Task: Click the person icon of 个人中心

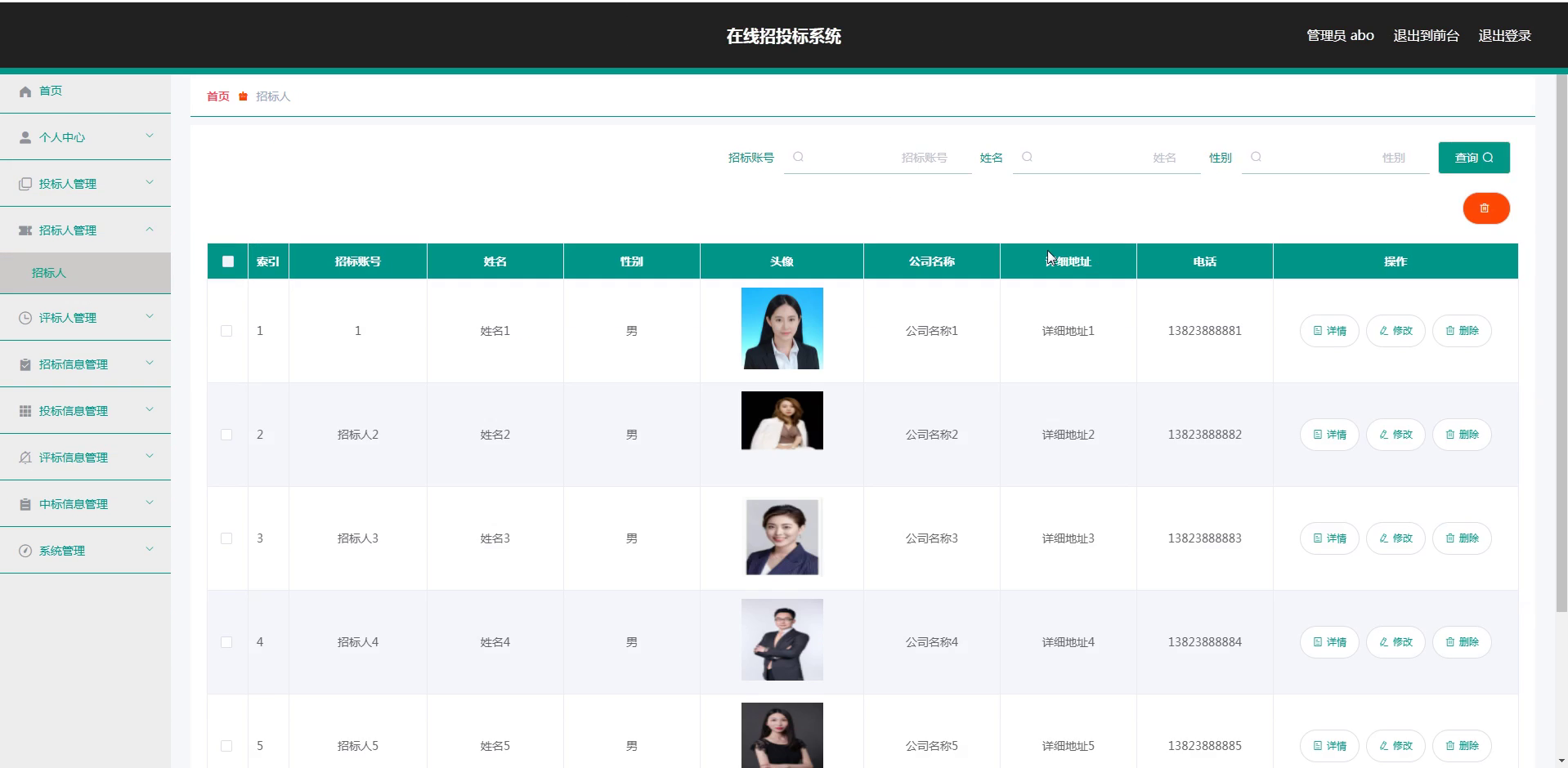Action: 25,137
